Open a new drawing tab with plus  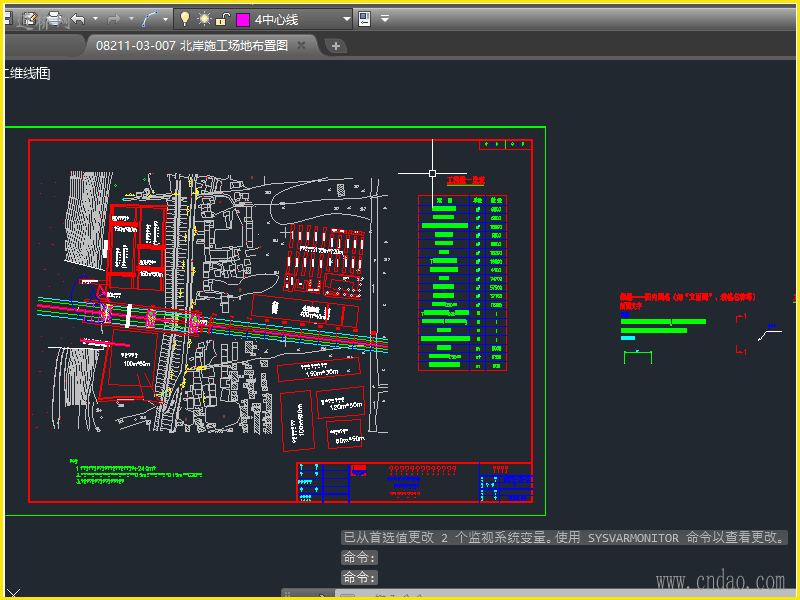(336, 45)
